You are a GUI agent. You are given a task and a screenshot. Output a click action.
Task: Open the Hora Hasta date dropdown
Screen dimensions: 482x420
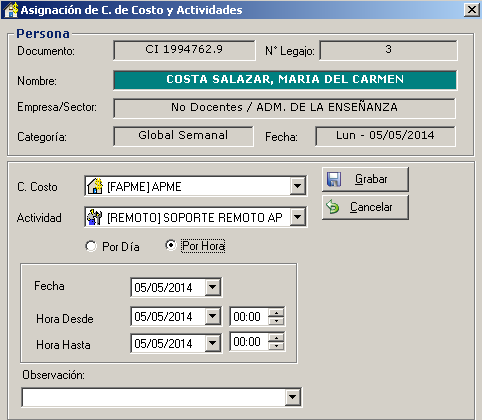(x=213, y=343)
